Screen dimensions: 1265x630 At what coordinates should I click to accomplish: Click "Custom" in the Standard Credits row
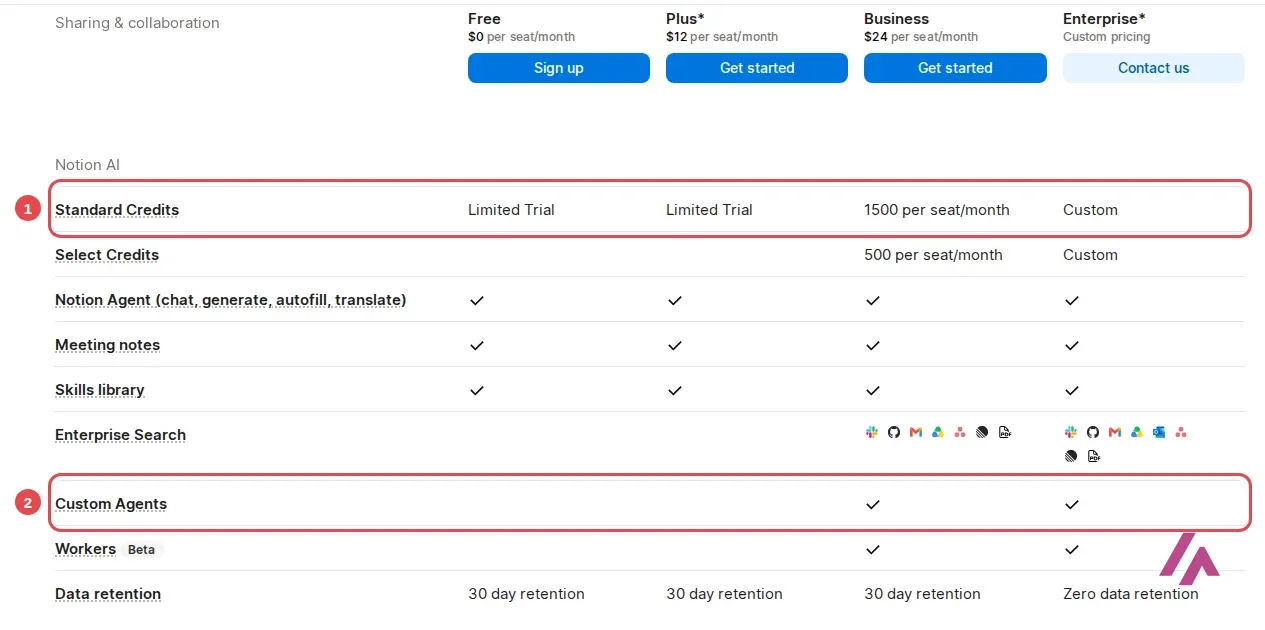[1090, 210]
